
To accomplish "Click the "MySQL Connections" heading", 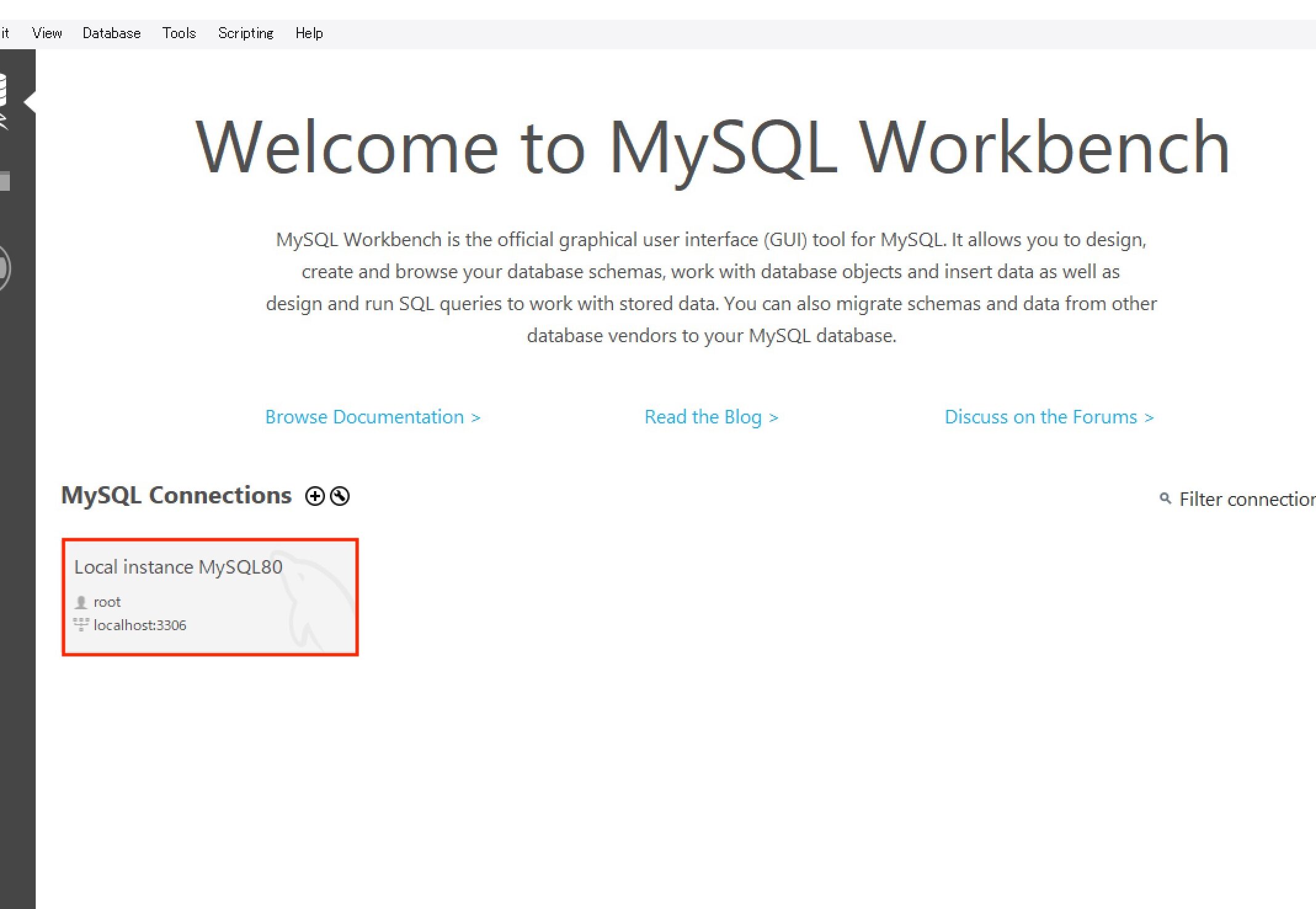I will (176, 495).
